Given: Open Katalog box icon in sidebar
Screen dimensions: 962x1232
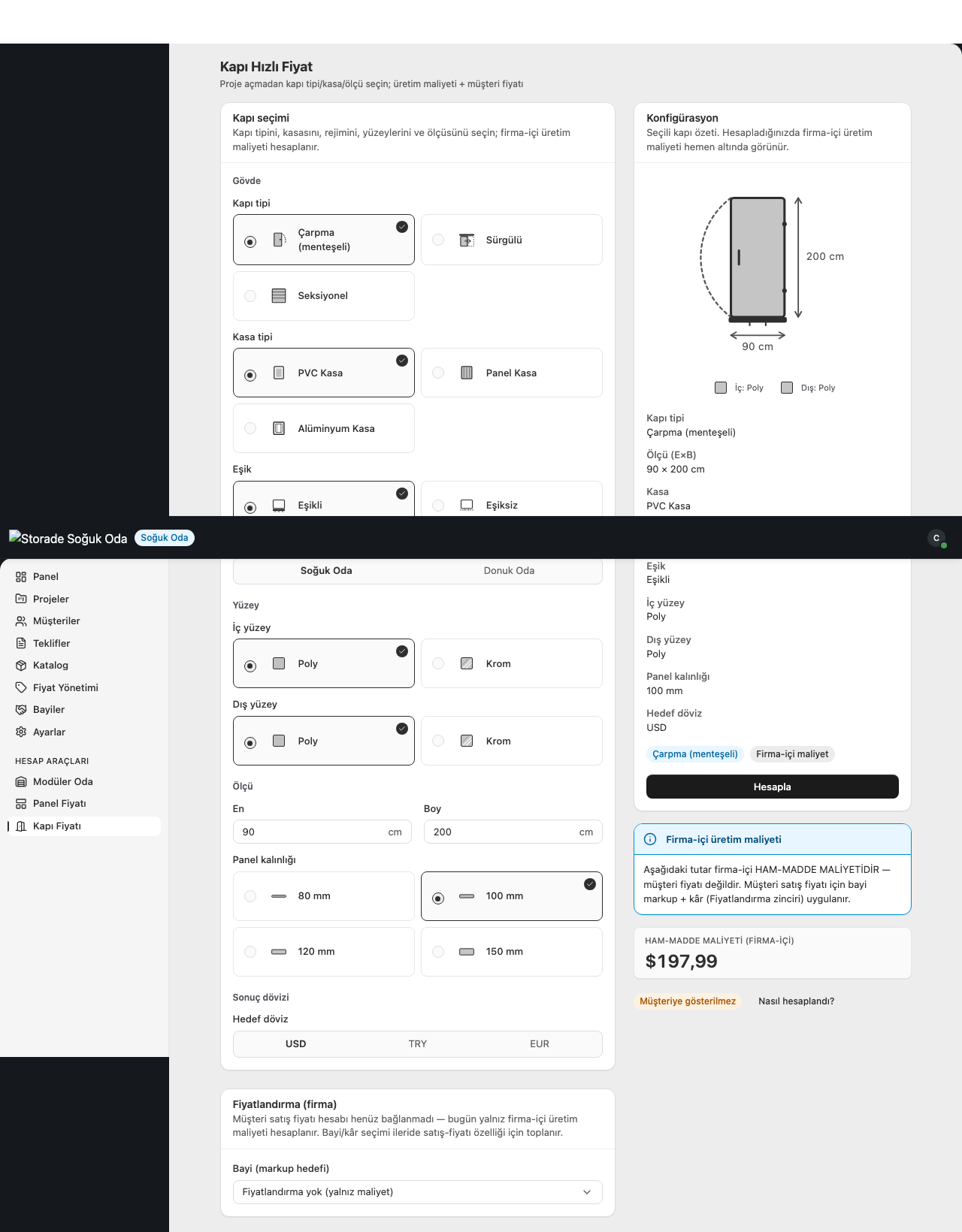Looking at the screenshot, I should coord(21,666).
